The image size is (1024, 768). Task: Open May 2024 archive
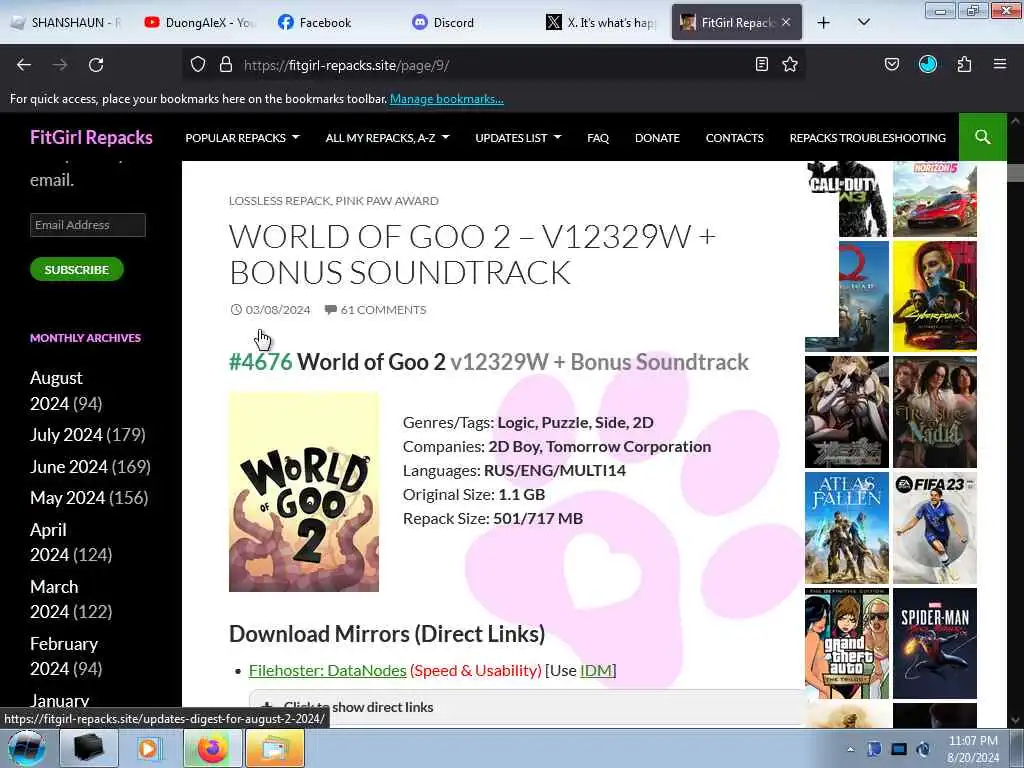click(x=67, y=498)
